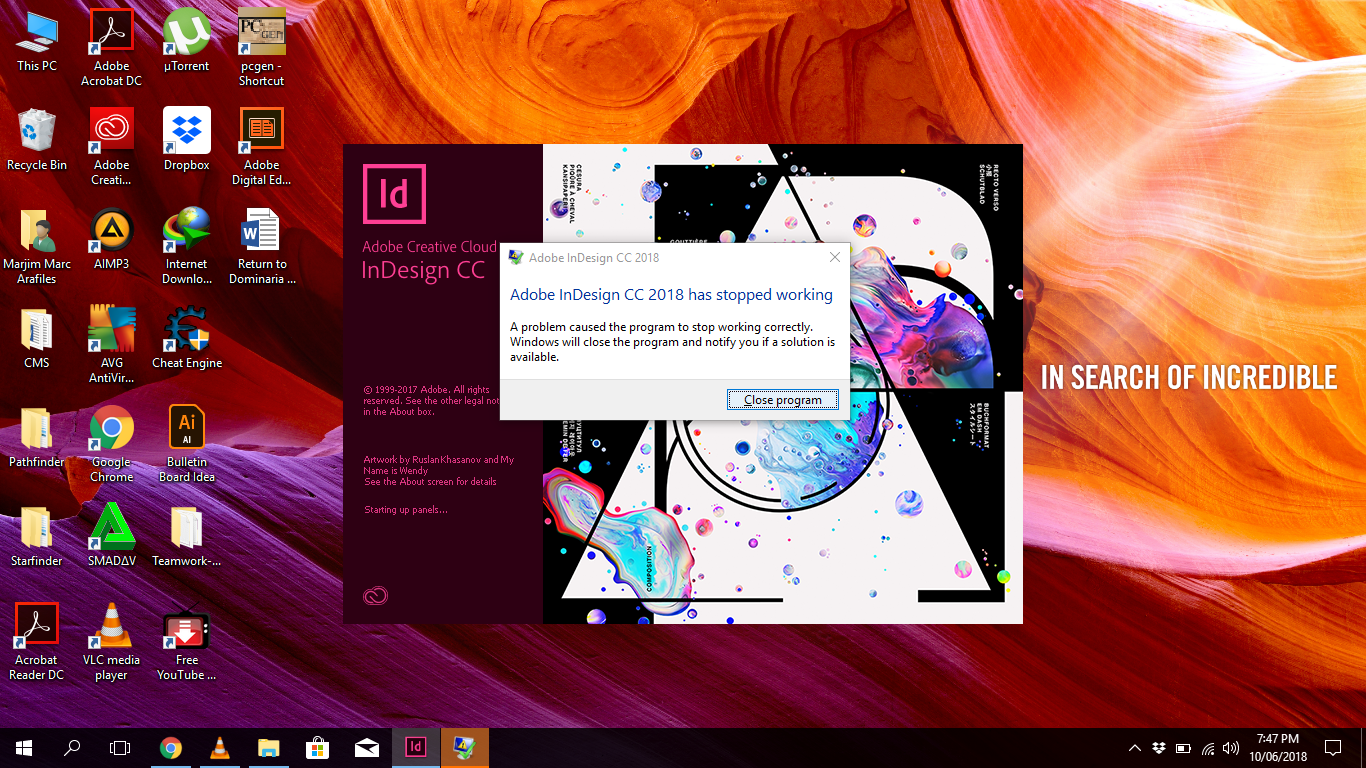Click Creative Cloud logo on splash screen

pyautogui.click(x=375, y=596)
